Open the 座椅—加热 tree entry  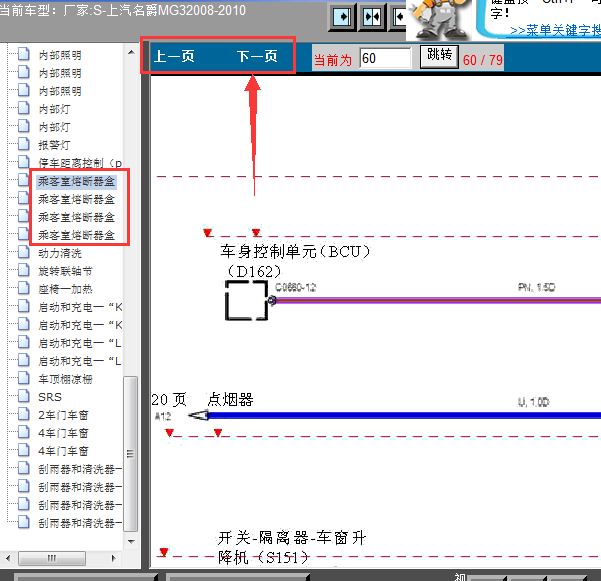(65, 289)
